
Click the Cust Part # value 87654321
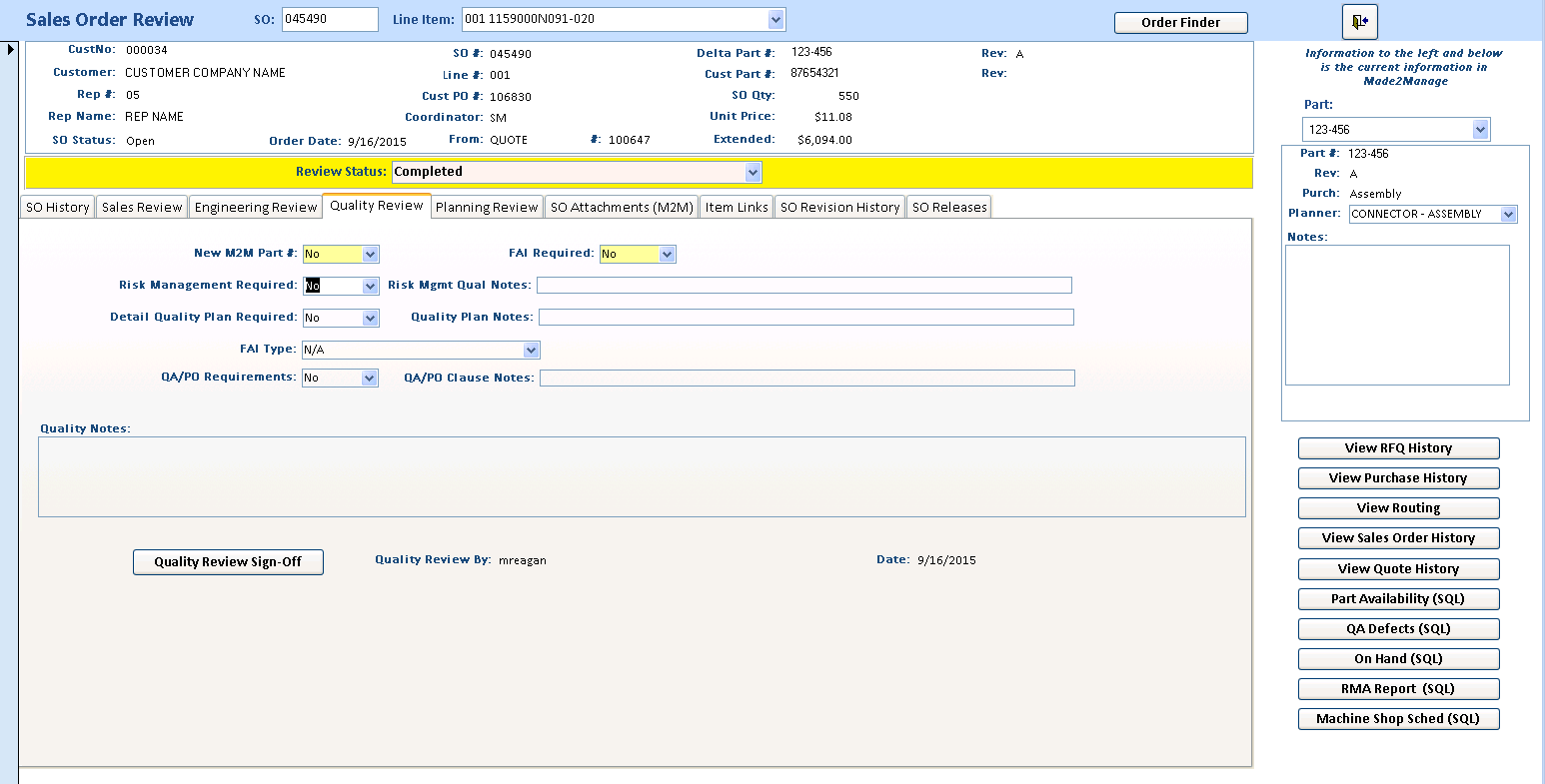pyautogui.click(x=814, y=73)
